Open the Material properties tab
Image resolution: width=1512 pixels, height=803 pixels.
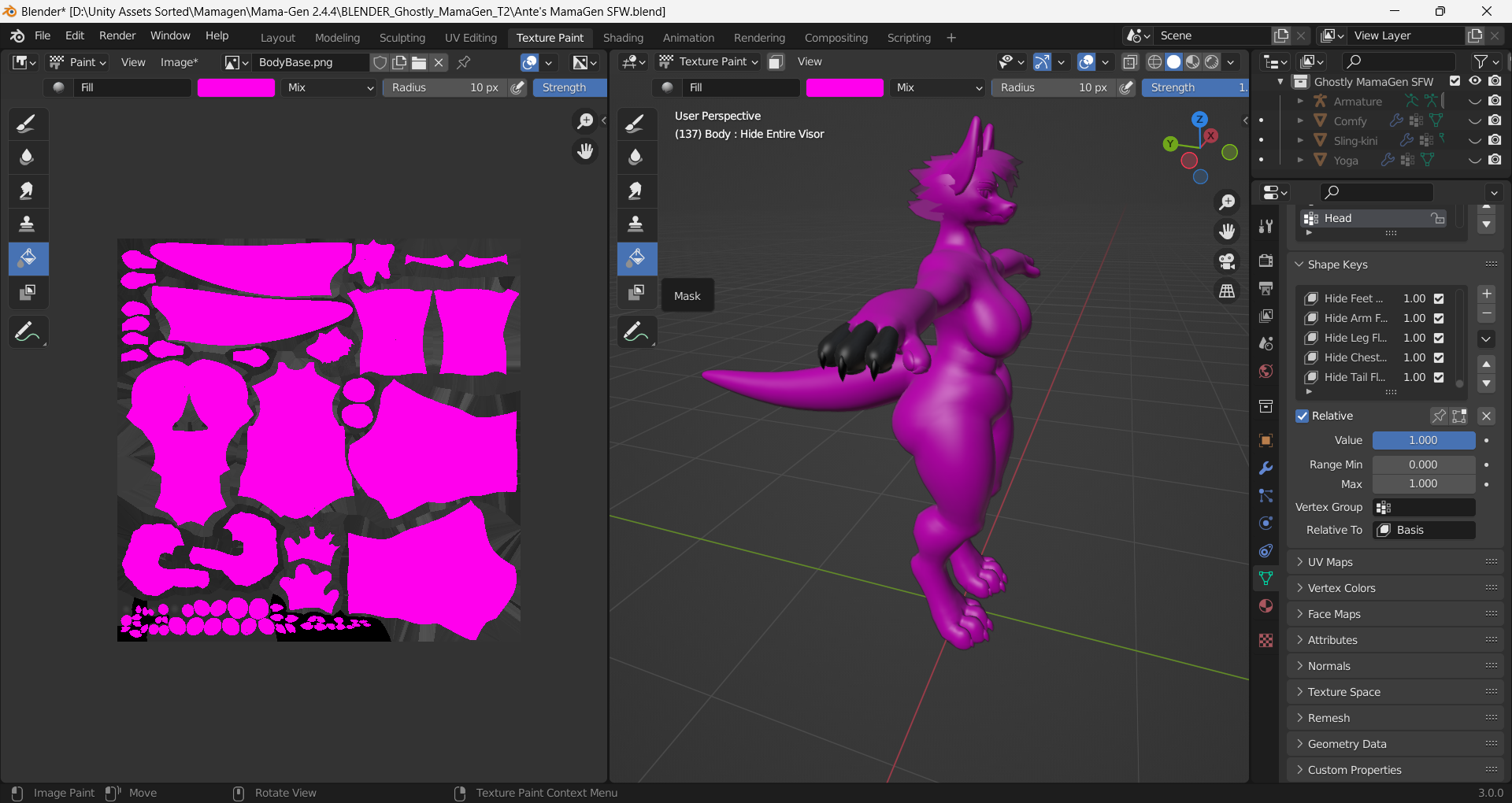tap(1266, 605)
